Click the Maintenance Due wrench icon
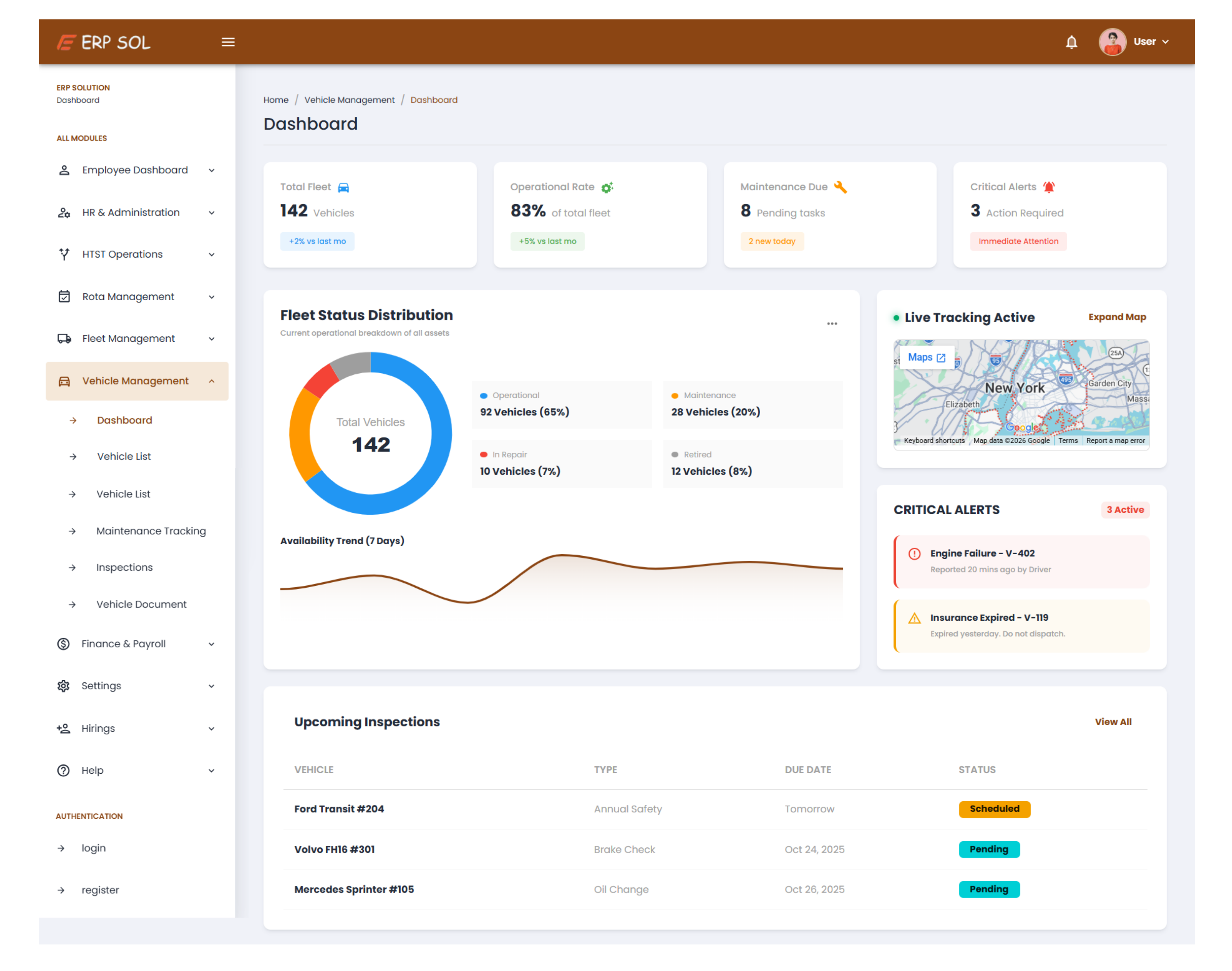 point(840,187)
